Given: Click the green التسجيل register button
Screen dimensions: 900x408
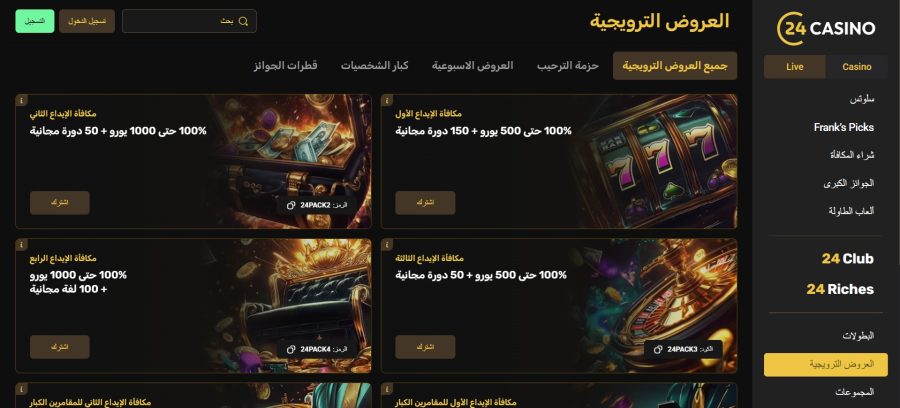Looking at the screenshot, I should tap(34, 21).
